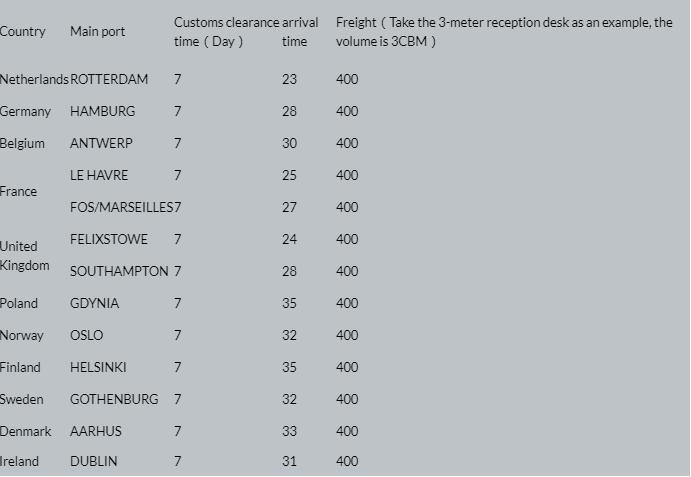Screen dimensions: 691x477
Task: Select the HELSINKI port cell
Action: tap(98, 367)
